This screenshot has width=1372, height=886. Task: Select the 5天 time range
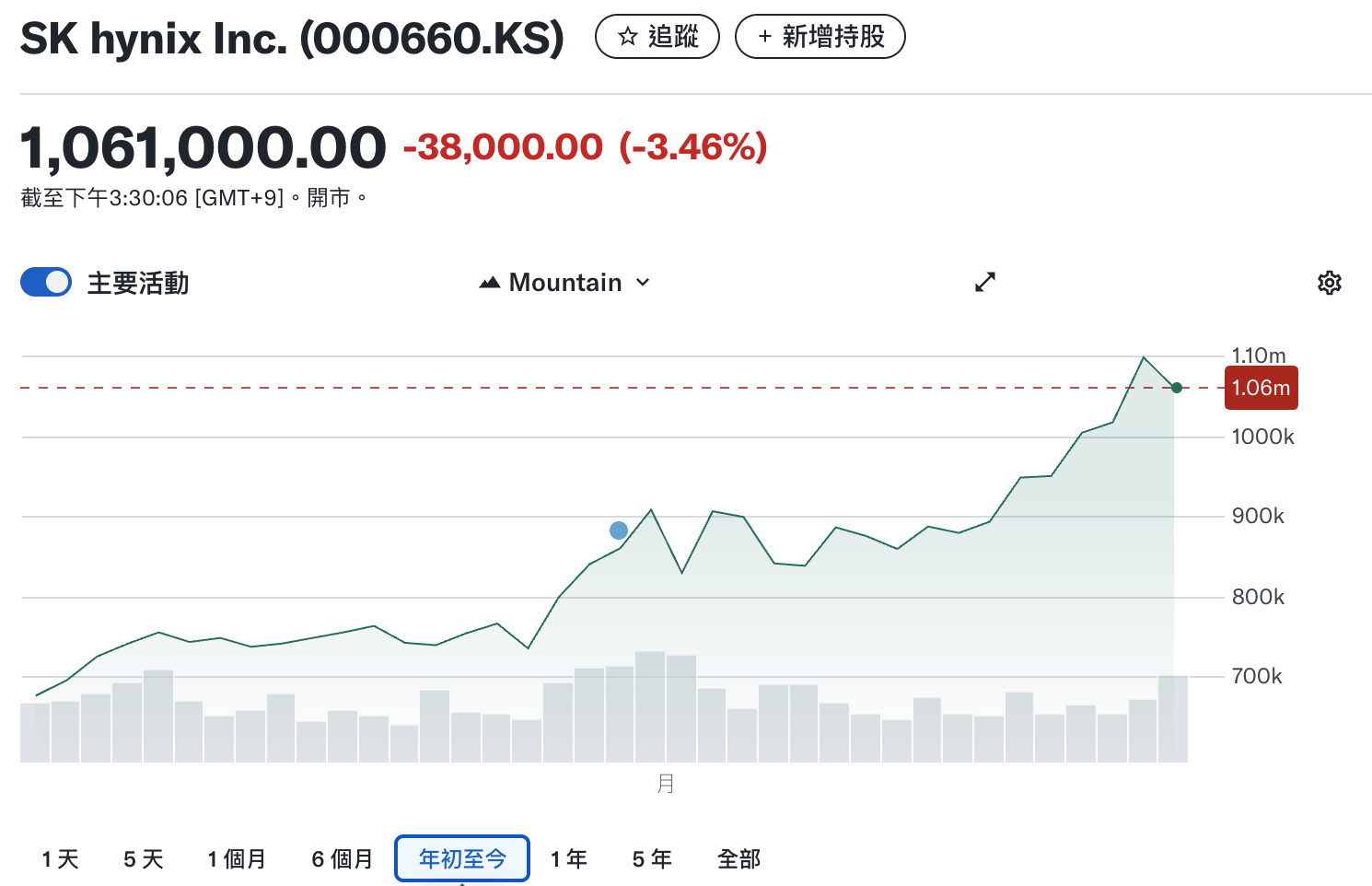tap(143, 857)
